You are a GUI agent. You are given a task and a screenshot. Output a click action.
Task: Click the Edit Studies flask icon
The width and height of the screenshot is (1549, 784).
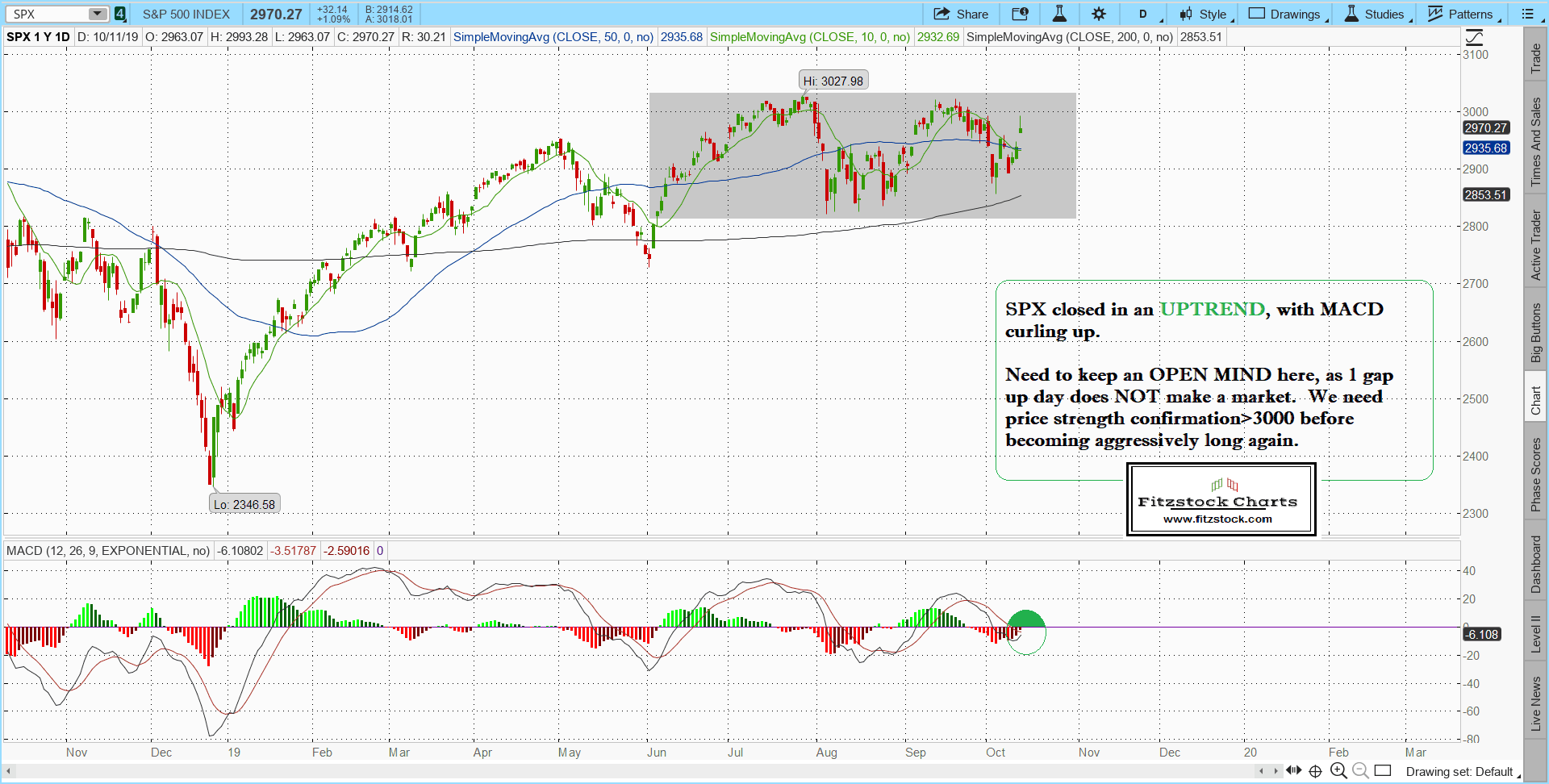pyautogui.click(x=1059, y=14)
